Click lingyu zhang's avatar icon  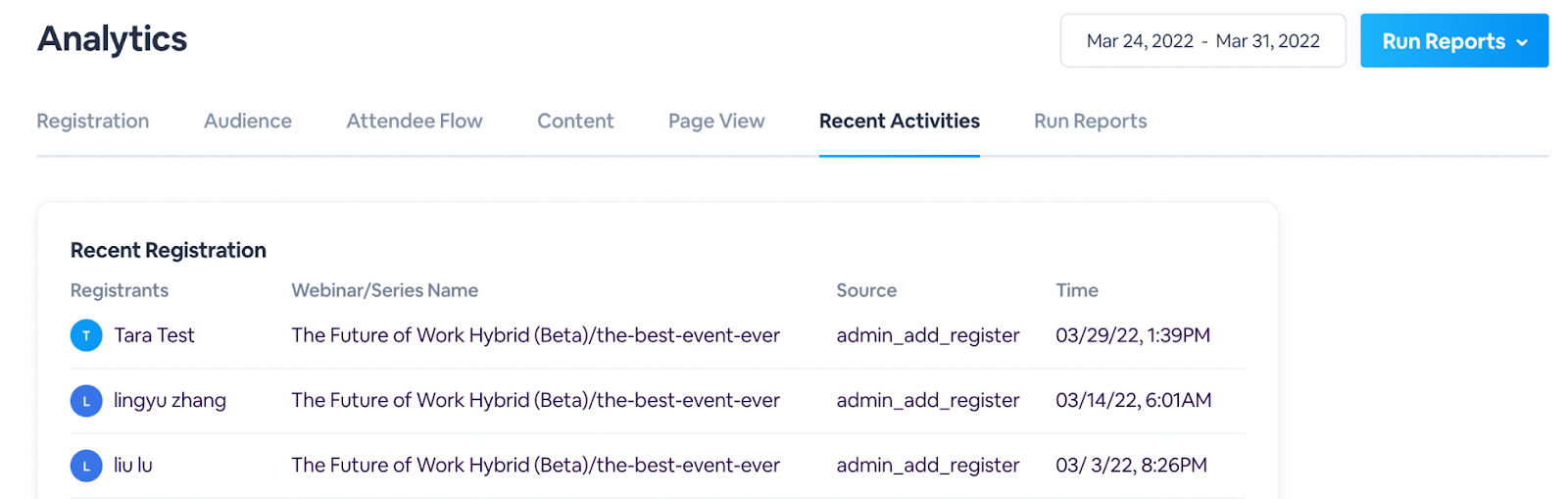[86, 401]
